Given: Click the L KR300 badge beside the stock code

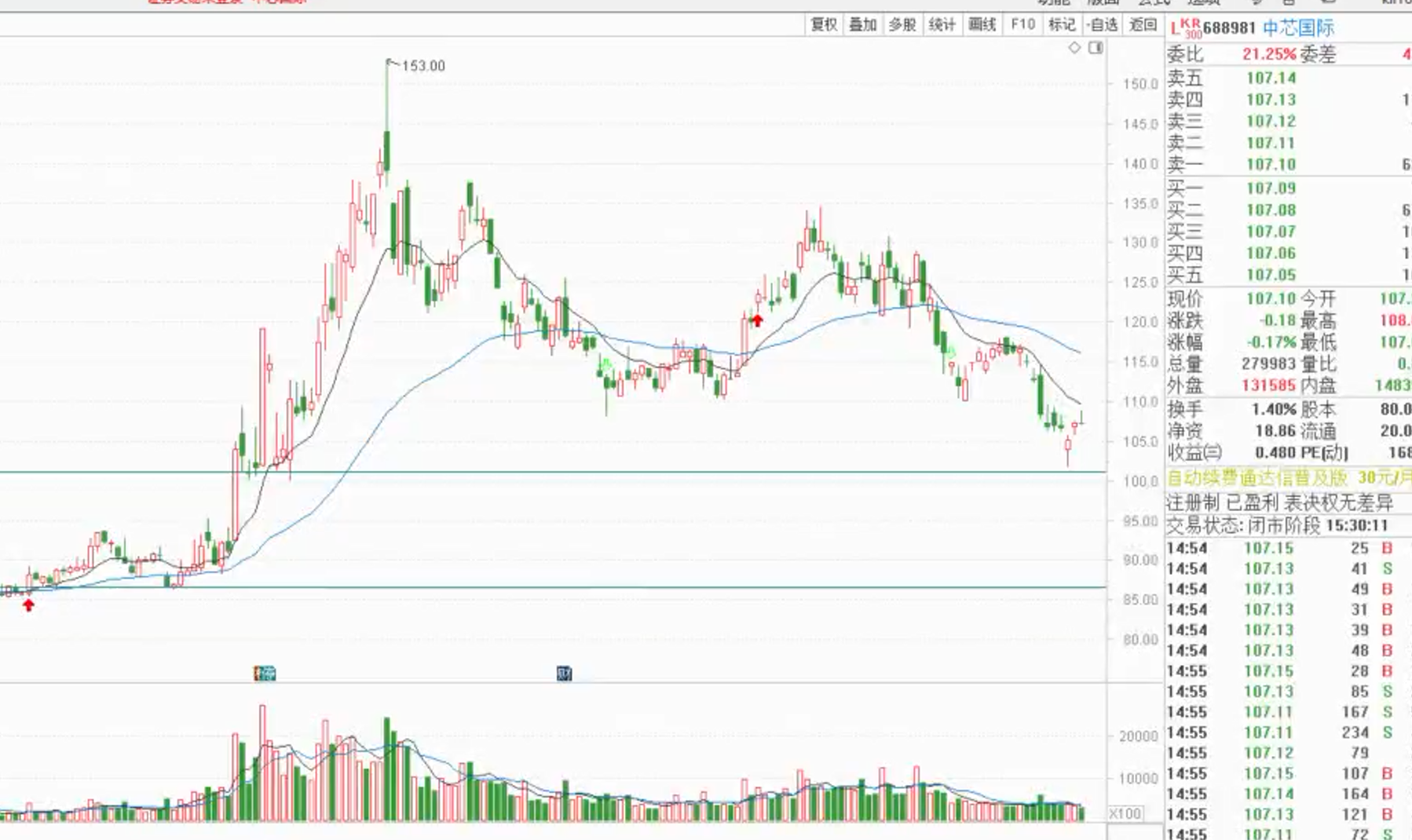Looking at the screenshot, I should (1186, 28).
